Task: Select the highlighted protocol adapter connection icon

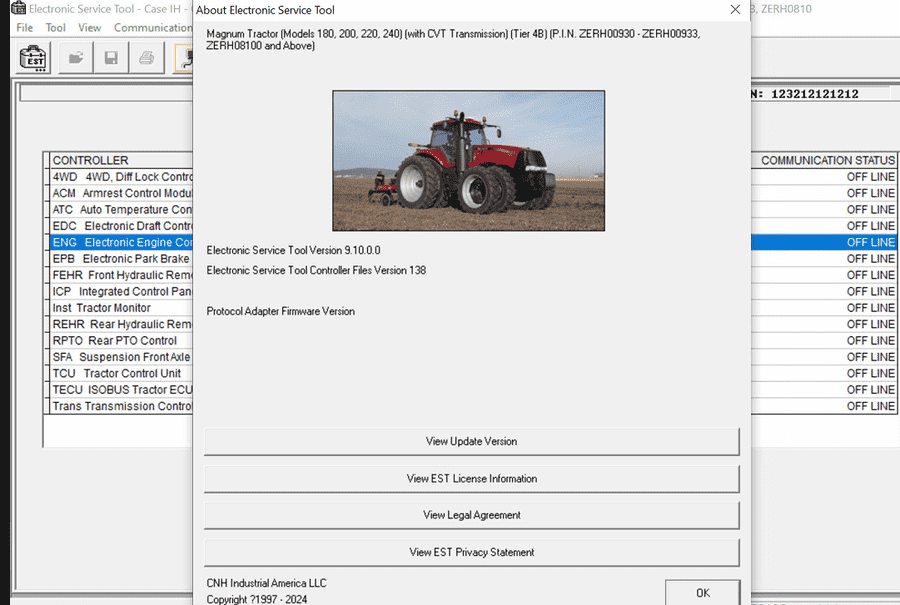Action: pos(184,57)
